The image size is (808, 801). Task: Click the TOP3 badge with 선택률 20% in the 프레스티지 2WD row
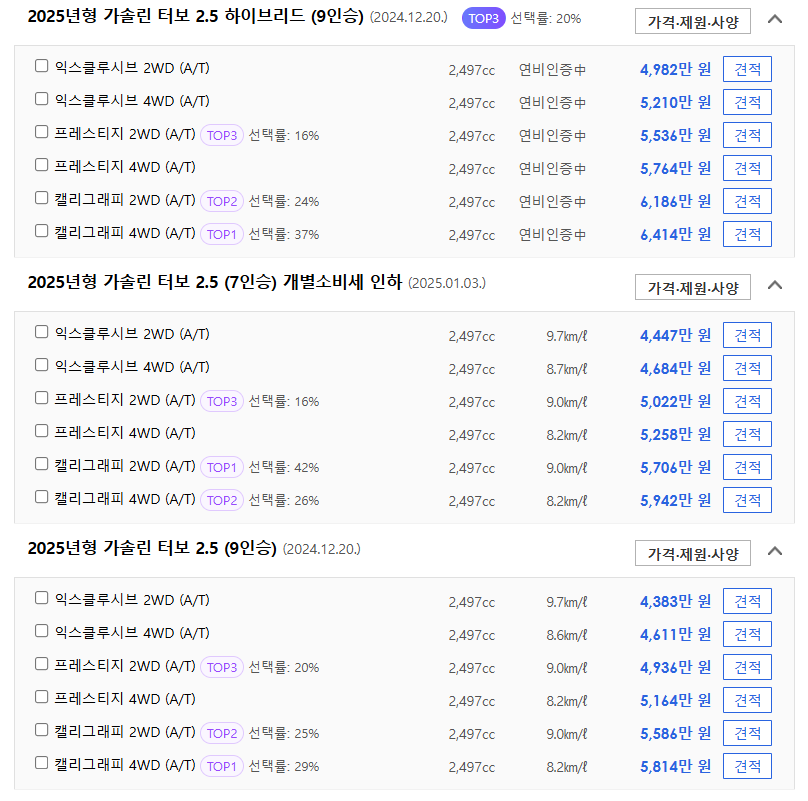(222, 668)
